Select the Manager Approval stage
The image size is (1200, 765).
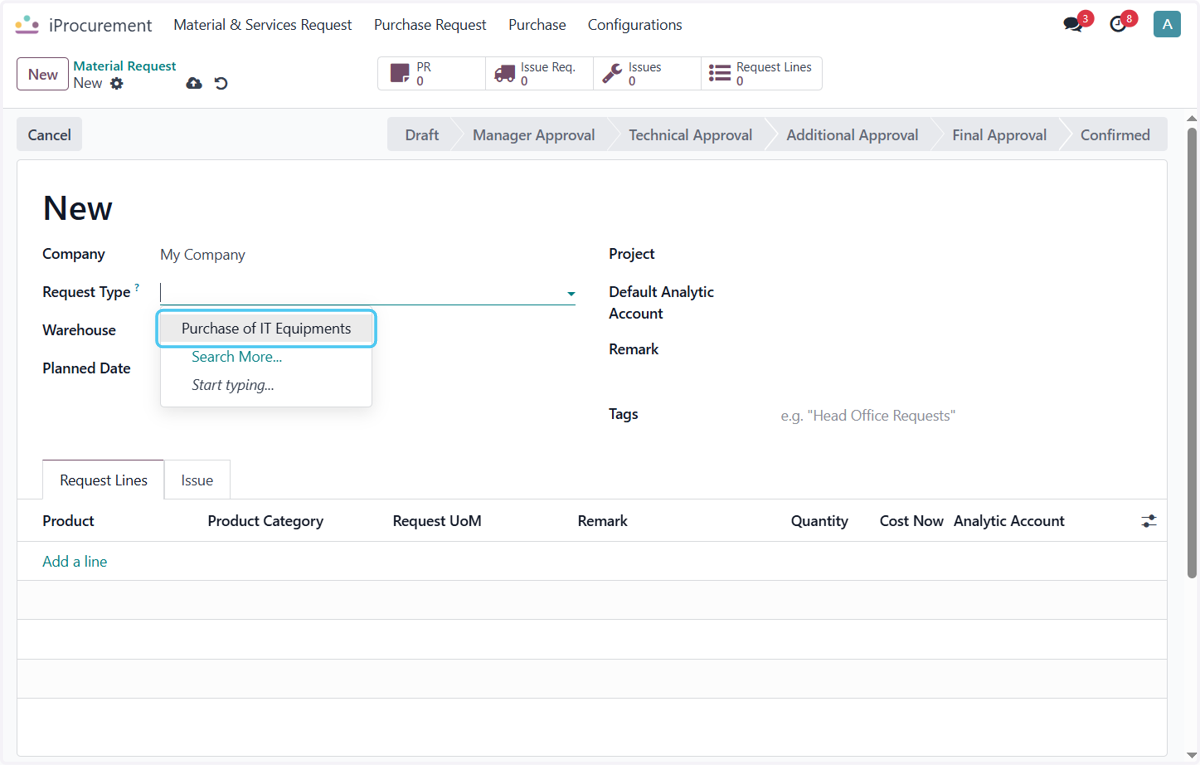pyautogui.click(x=533, y=135)
